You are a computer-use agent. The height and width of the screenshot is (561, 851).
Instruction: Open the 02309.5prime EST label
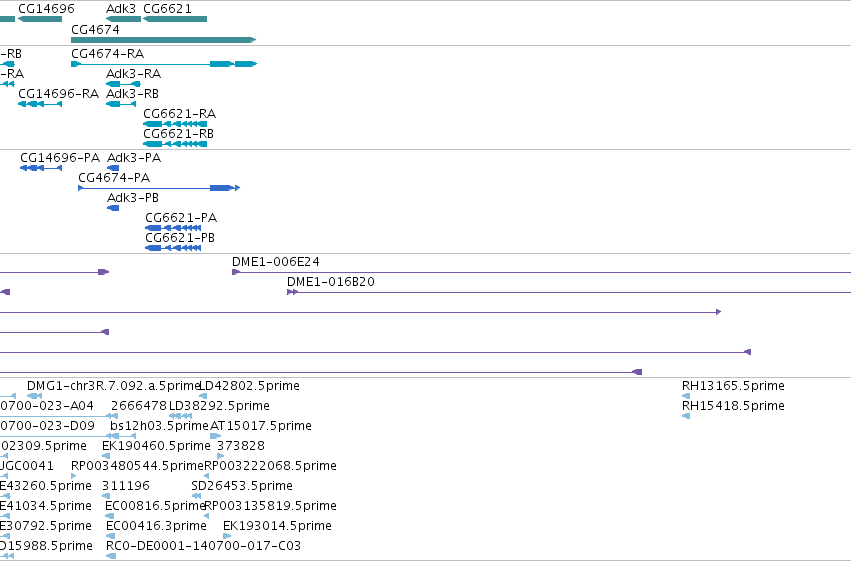coord(43,446)
